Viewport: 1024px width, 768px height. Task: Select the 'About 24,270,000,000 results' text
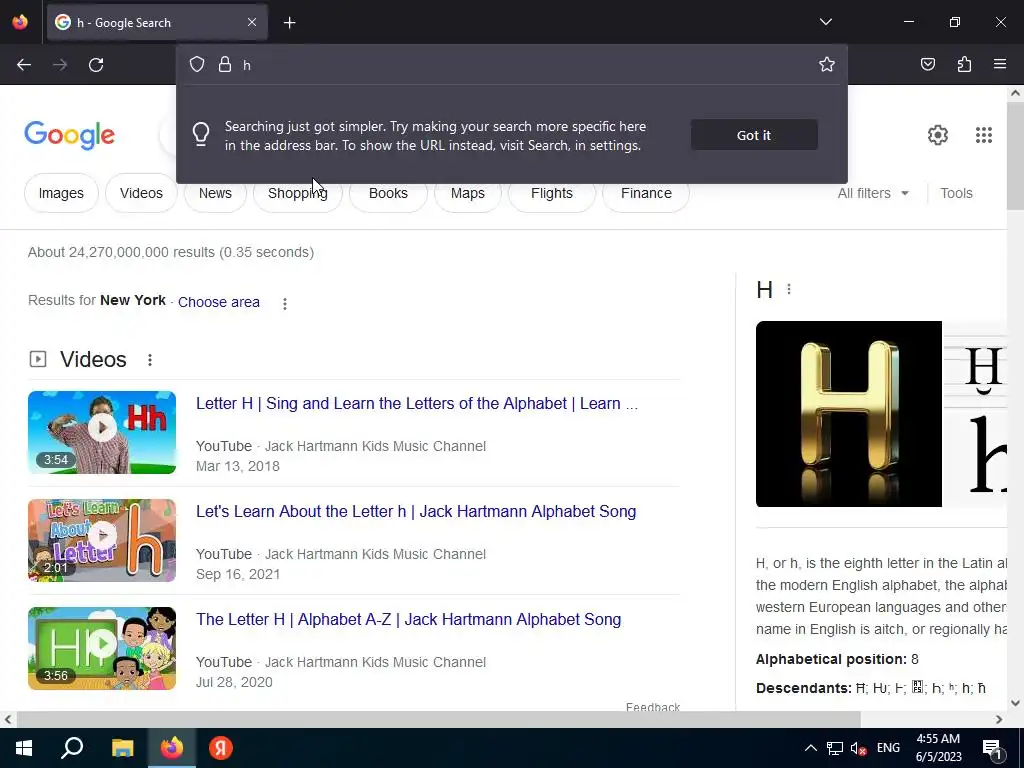click(x=171, y=252)
